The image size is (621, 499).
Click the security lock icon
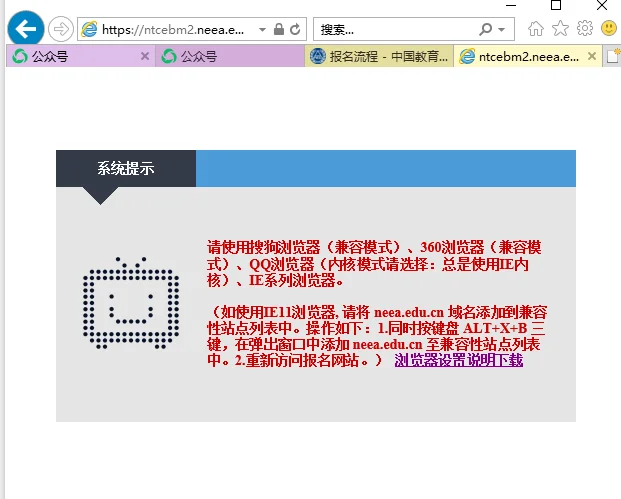(279, 29)
